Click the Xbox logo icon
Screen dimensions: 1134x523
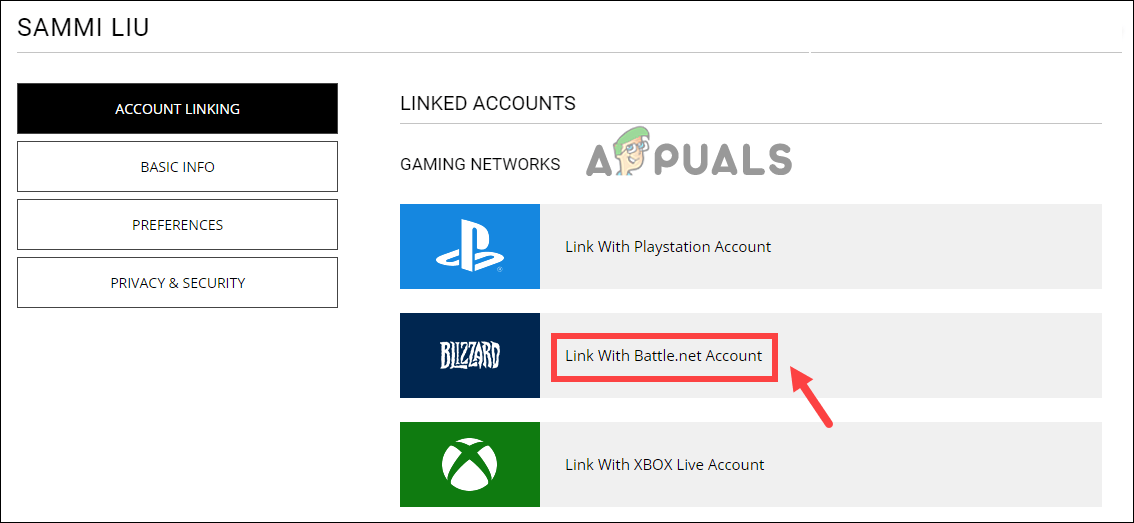pyautogui.click(x=469, y=464)
